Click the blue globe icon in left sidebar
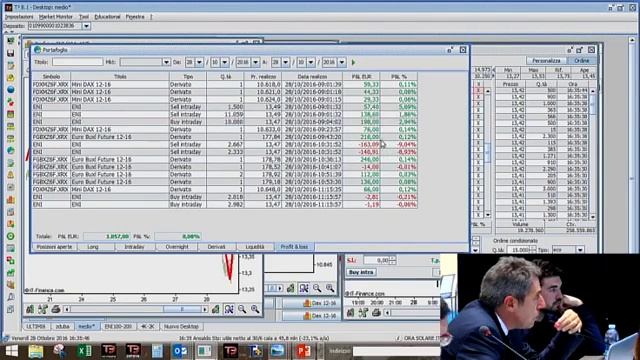The image size is (640, 360). [11, 90]
